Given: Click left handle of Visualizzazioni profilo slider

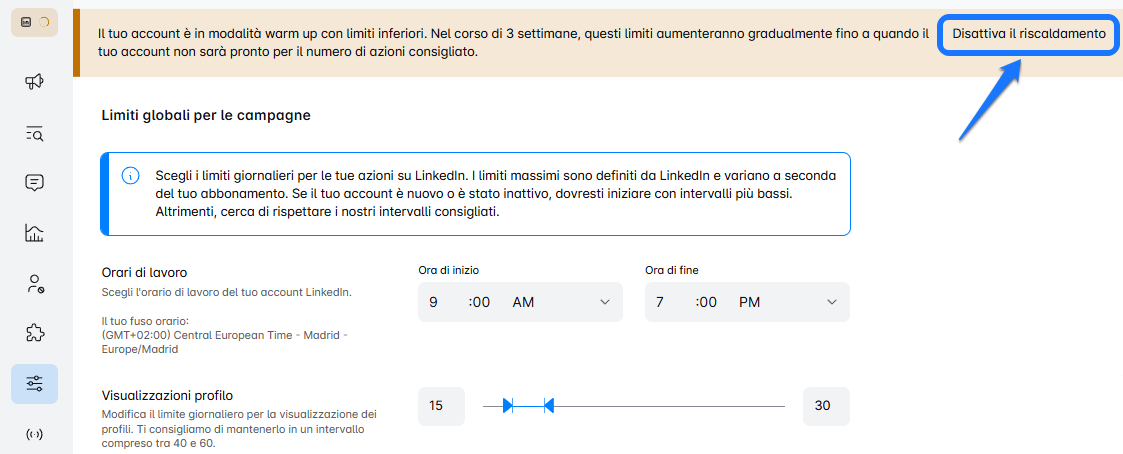Looking at the screenshot, I should coord(508,405).
